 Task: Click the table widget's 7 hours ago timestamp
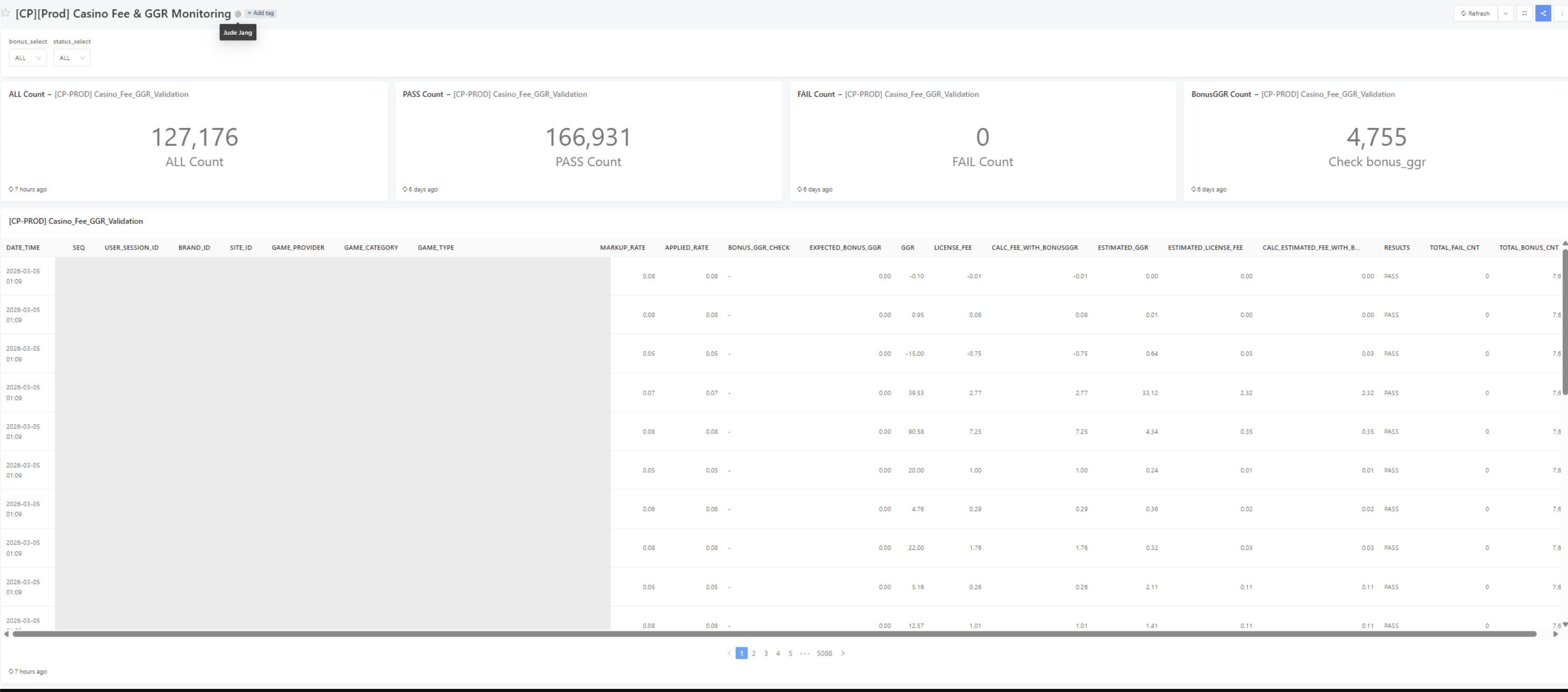(x=28, y=671)
